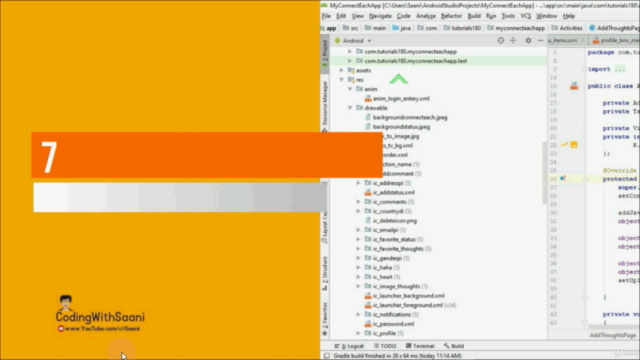Image resolution: width=640 pixels, height=360 pixels.
Task: Collapse the anim folder
Action: [x=350, y=89]
